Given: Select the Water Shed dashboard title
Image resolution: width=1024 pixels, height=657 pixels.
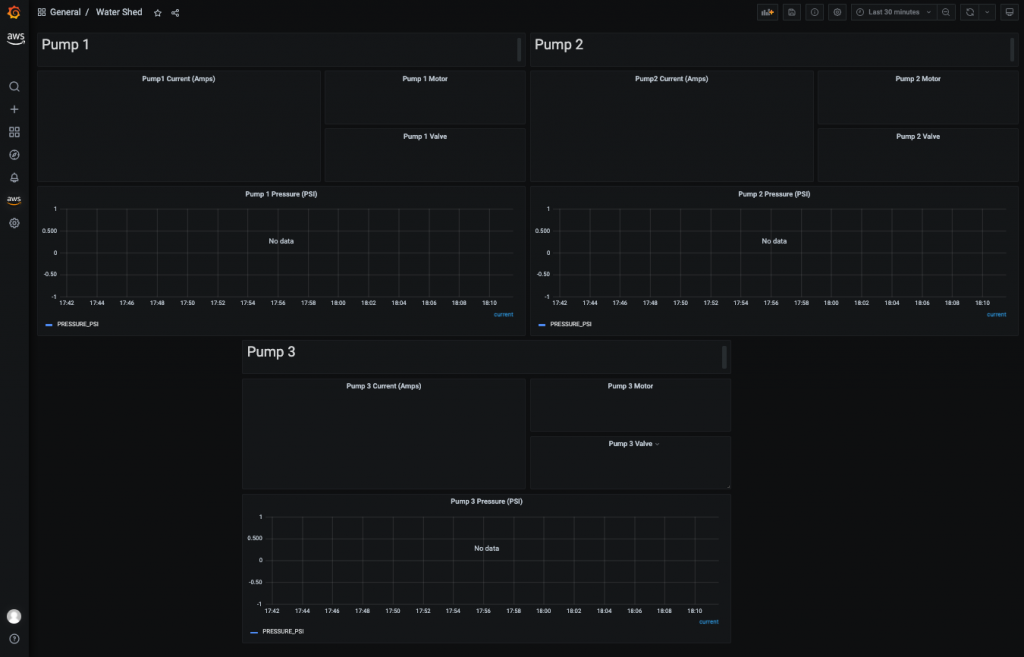Looking at the screenshot, I should click(x=119, y=12).
